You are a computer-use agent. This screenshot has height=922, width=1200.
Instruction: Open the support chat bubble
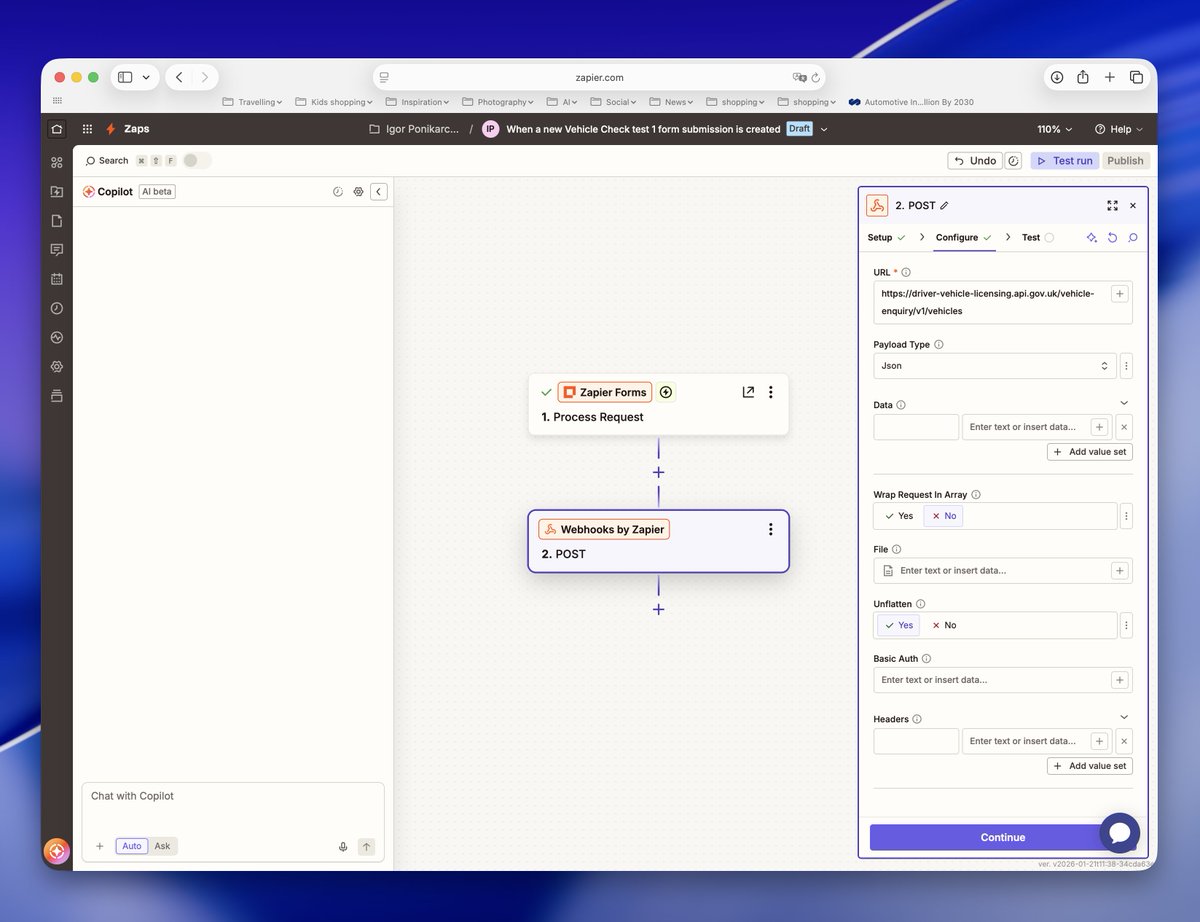pyautogui.click(x=1119, y=832)
